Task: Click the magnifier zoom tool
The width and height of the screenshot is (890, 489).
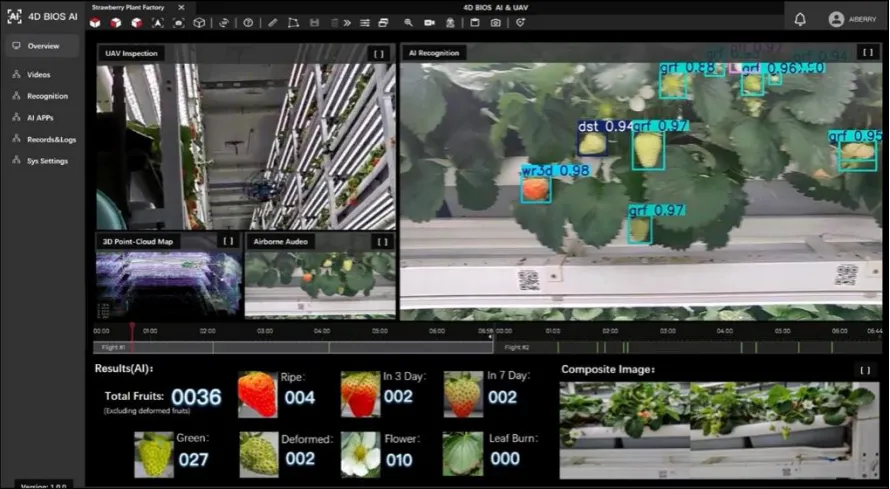Action: (408, 22)
